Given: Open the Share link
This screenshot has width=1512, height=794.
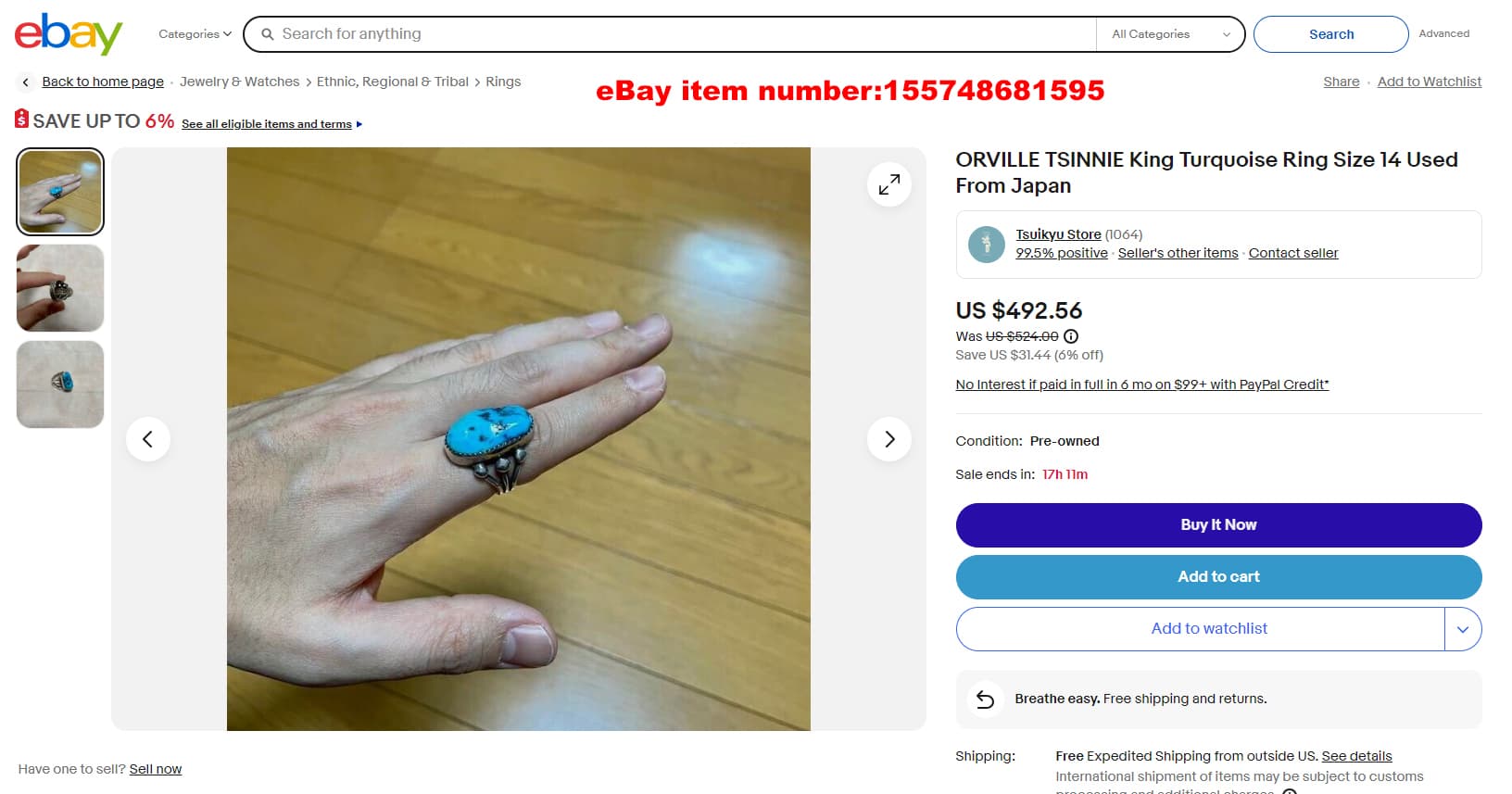Looking at the screenshot, I should point(1342,82).
